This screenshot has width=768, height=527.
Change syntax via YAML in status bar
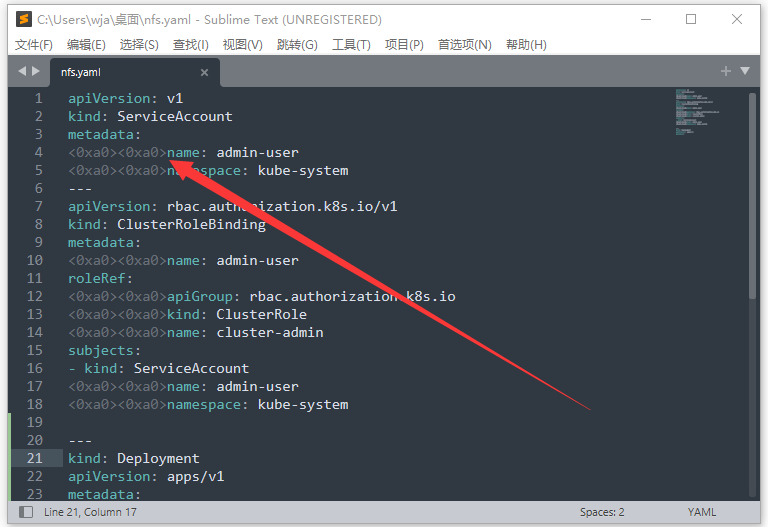[702, 512]
